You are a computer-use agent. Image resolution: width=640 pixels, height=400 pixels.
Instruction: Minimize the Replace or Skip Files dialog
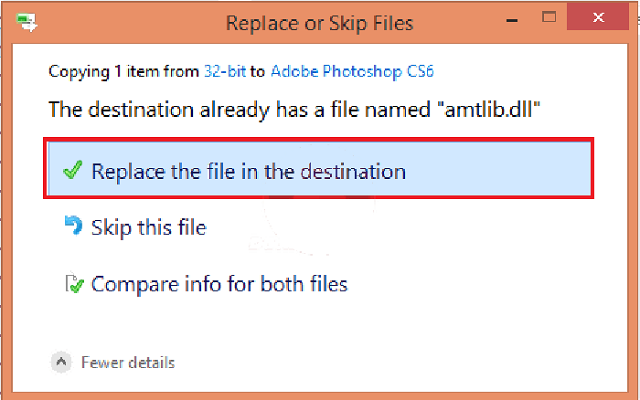pos(512,20)
